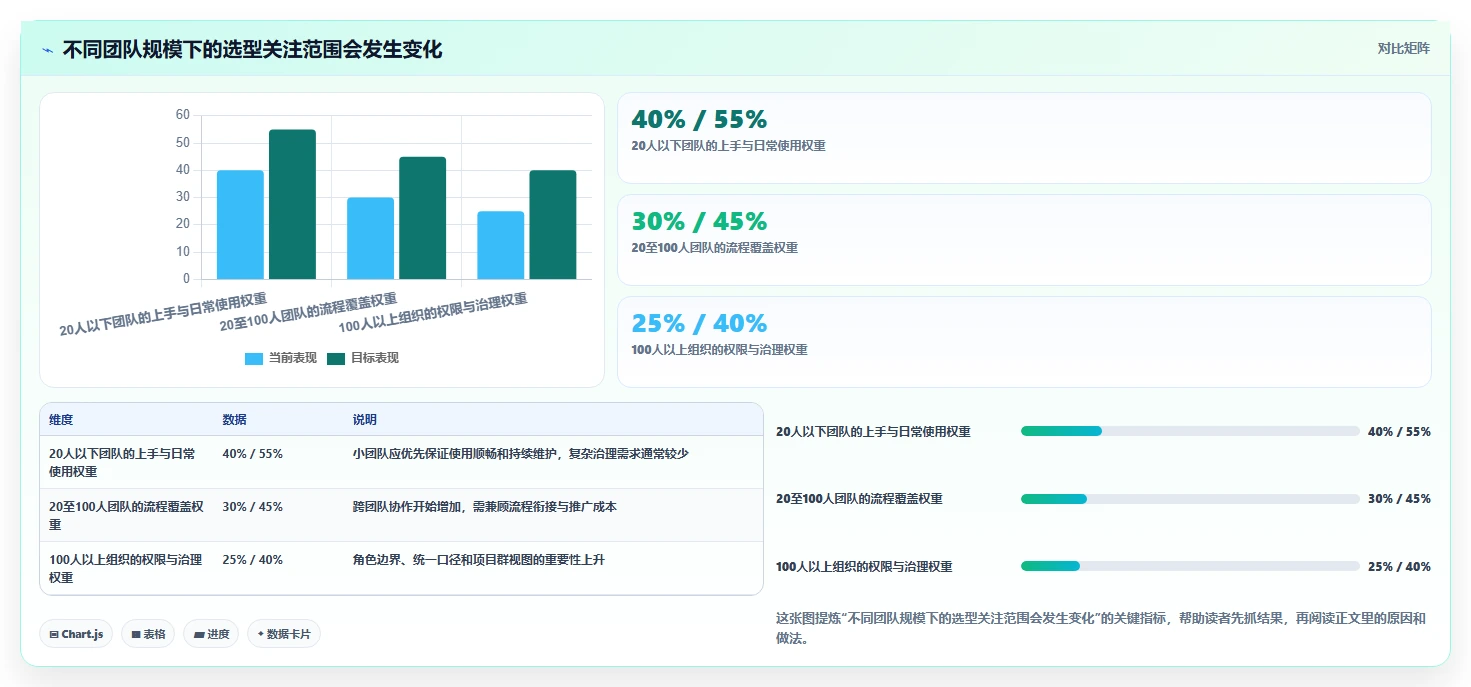Click the 进度 tag chip
The width and height of the screenshot is (1471, 687).
click(x=211, y=634)
